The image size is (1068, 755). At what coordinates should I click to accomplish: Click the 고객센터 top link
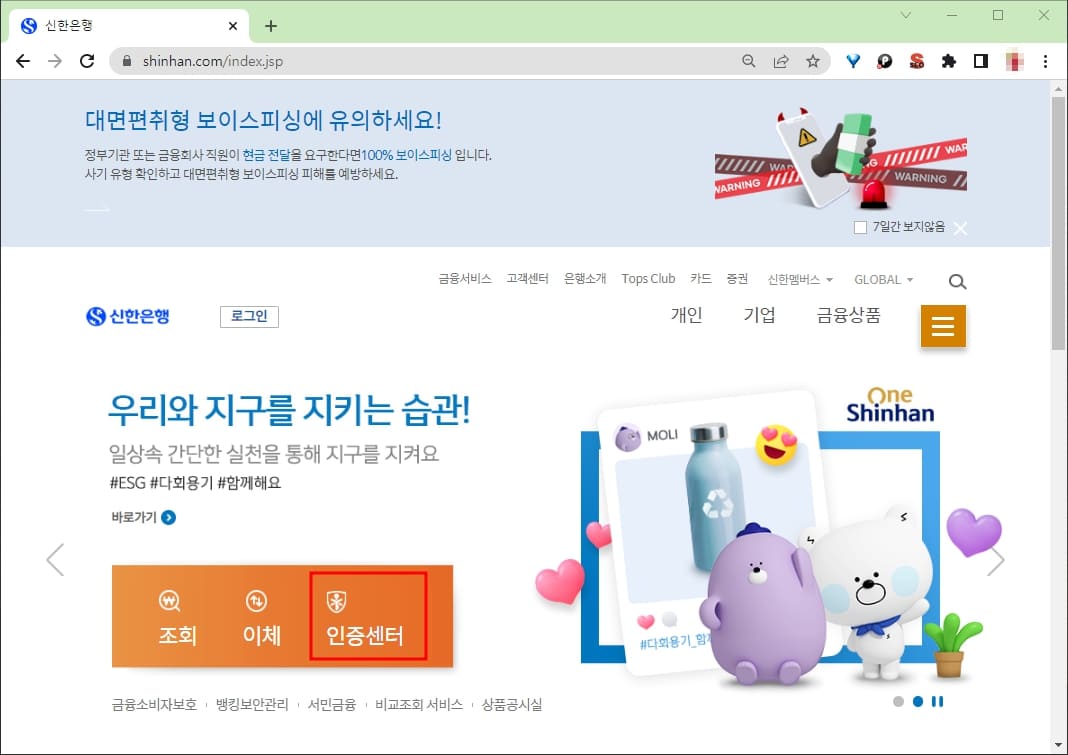(x=527, y=279)
